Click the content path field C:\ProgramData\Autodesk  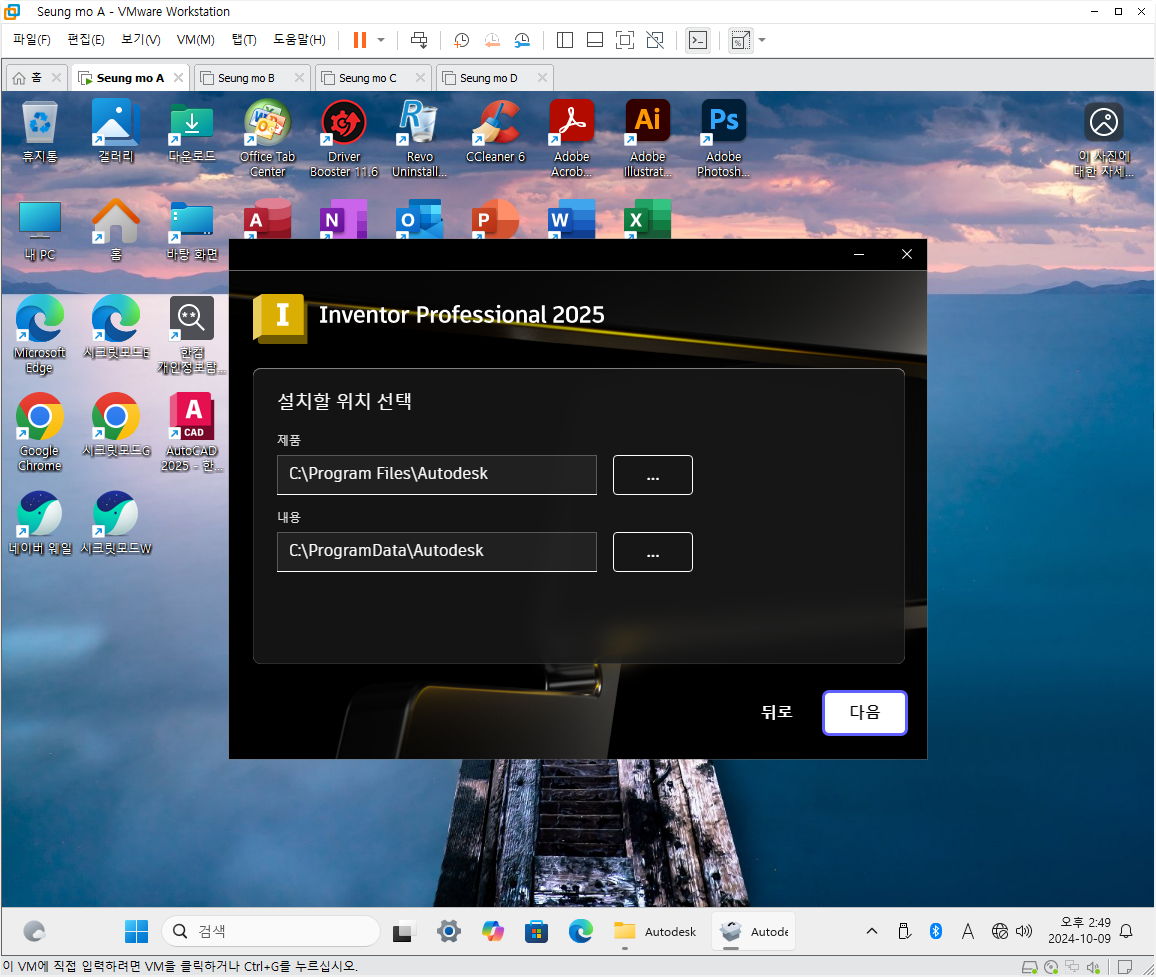coord(436,552)
